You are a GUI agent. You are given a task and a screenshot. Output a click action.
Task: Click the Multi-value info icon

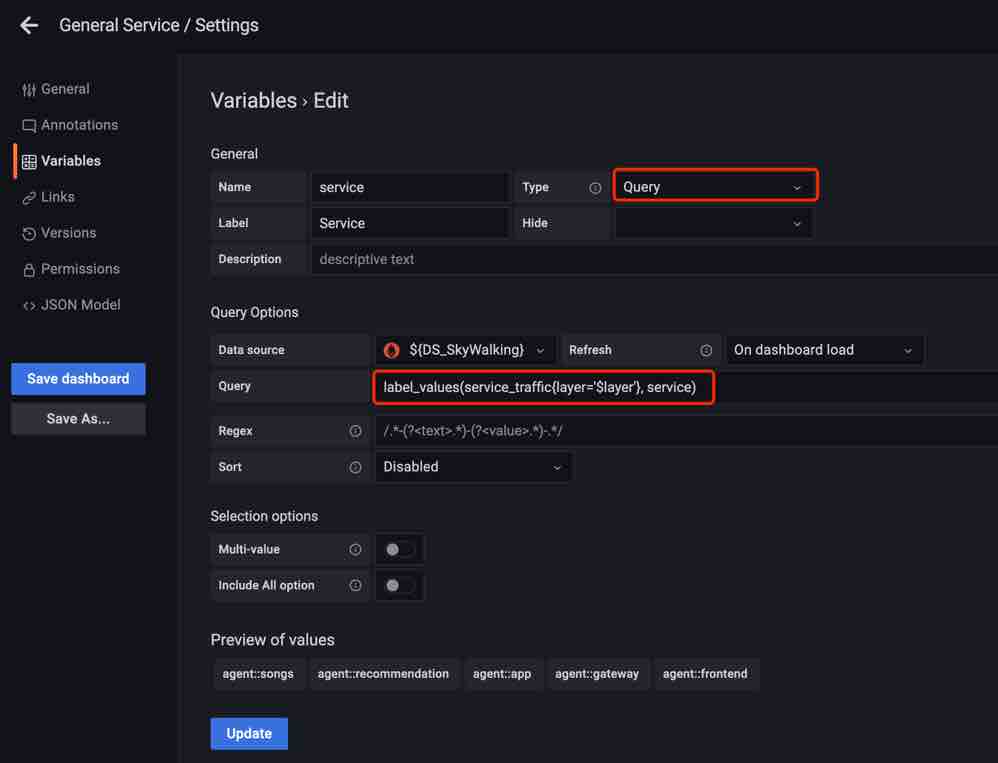click(355, 550)
